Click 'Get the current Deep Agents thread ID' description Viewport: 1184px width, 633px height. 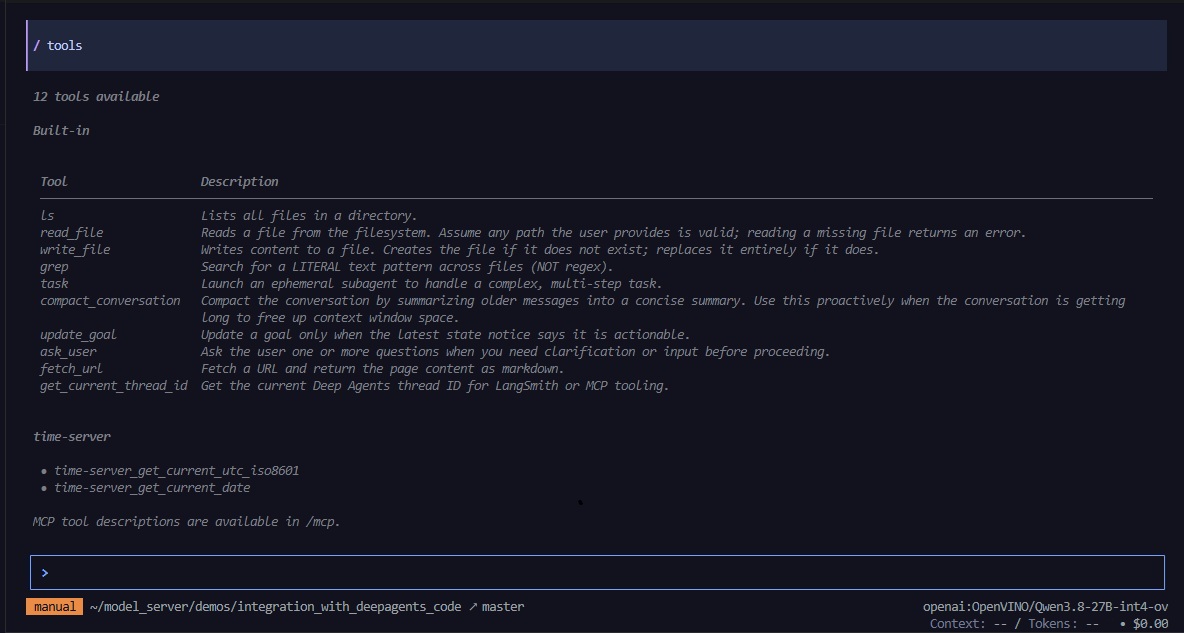(435, 386)
